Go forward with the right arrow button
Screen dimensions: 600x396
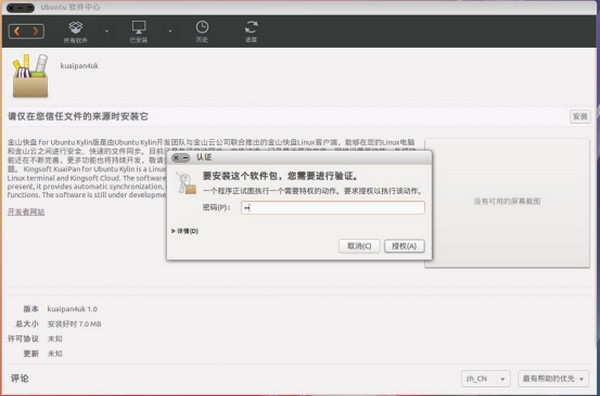35,31
